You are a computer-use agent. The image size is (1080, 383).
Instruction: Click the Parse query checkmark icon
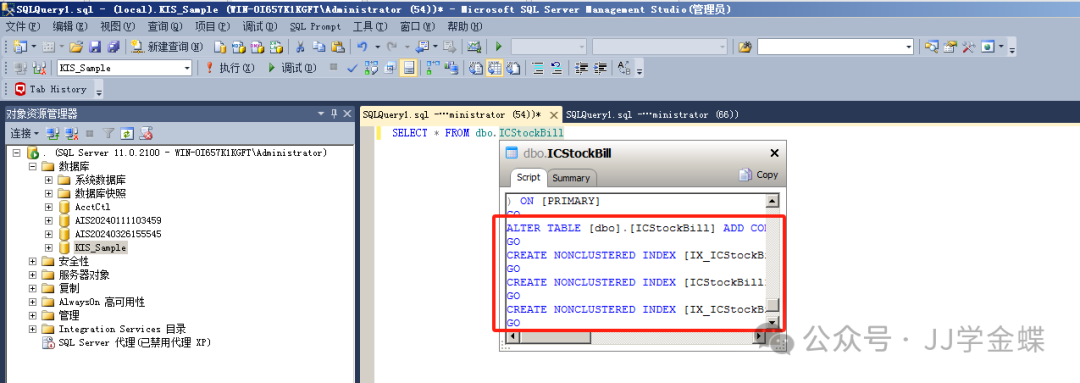(x=352, y=68)
